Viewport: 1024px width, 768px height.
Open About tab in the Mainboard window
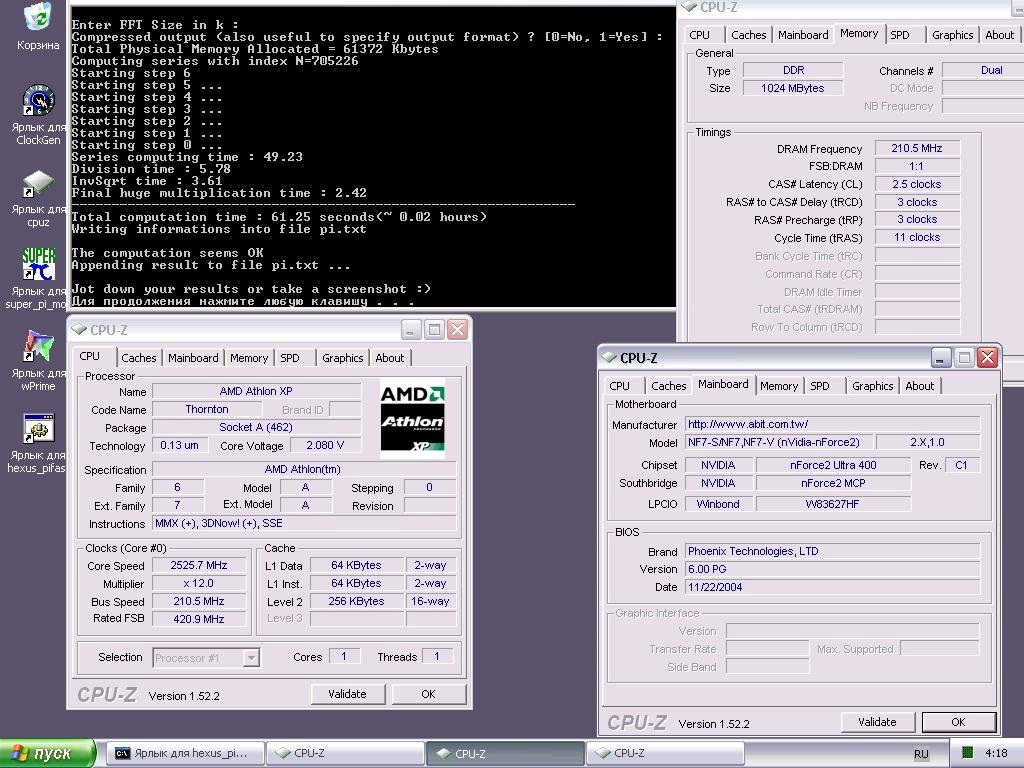pyautogui.click(x=920, y=386)
